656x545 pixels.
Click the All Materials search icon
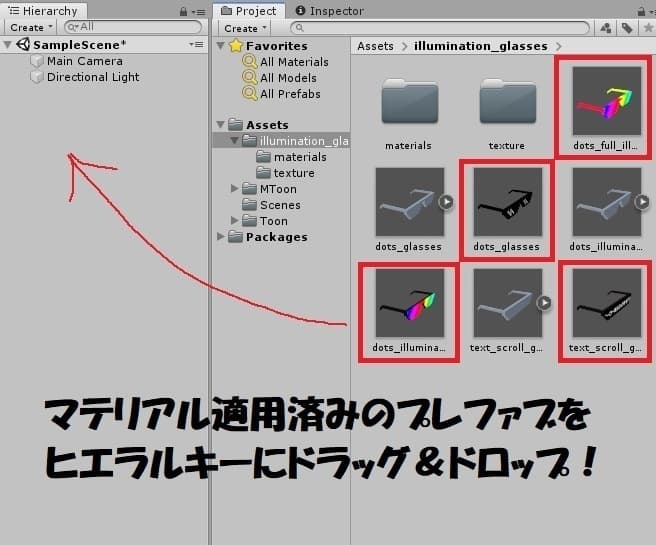249,62
